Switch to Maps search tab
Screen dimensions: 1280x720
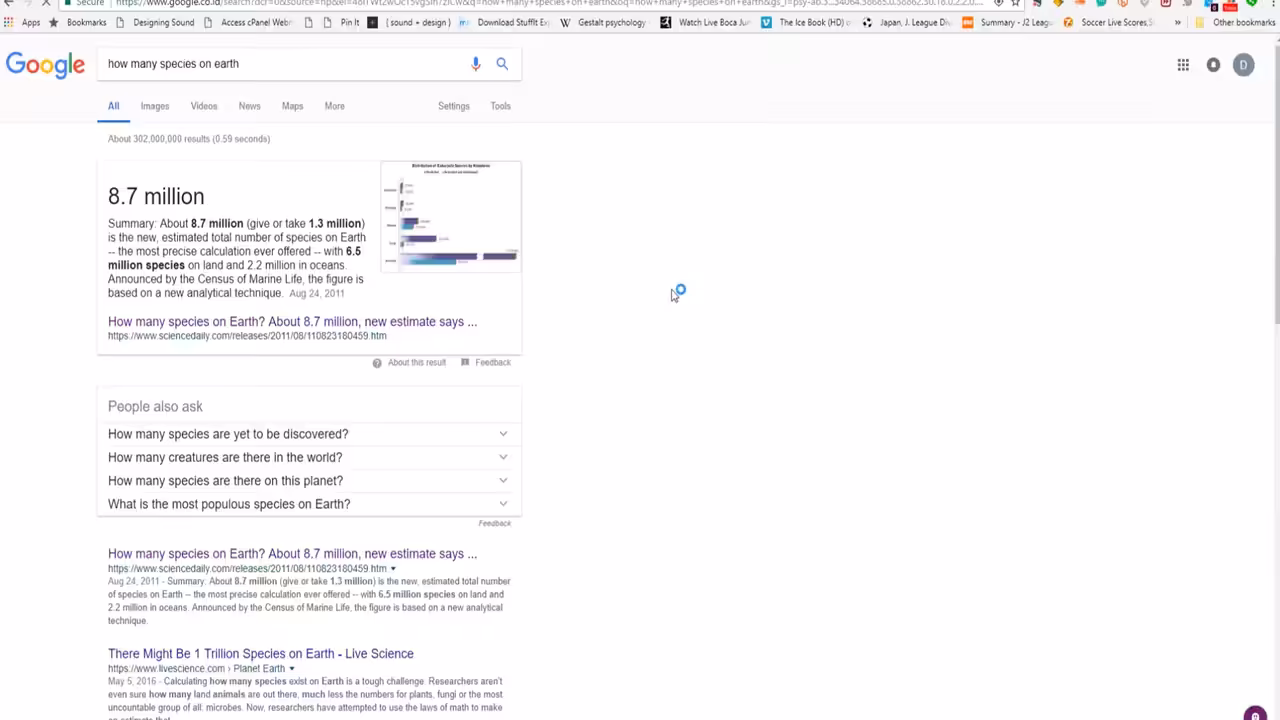click(x=292, y=106)
